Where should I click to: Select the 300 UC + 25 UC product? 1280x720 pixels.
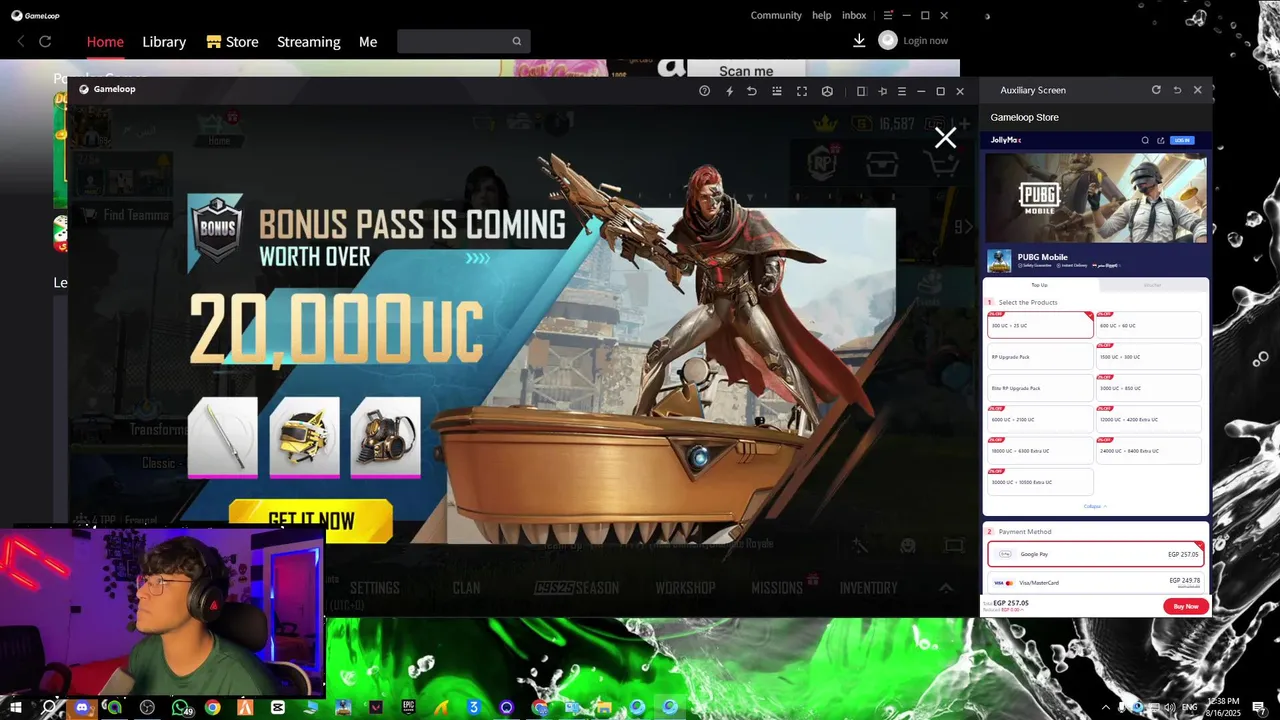tap(1040, 325)
